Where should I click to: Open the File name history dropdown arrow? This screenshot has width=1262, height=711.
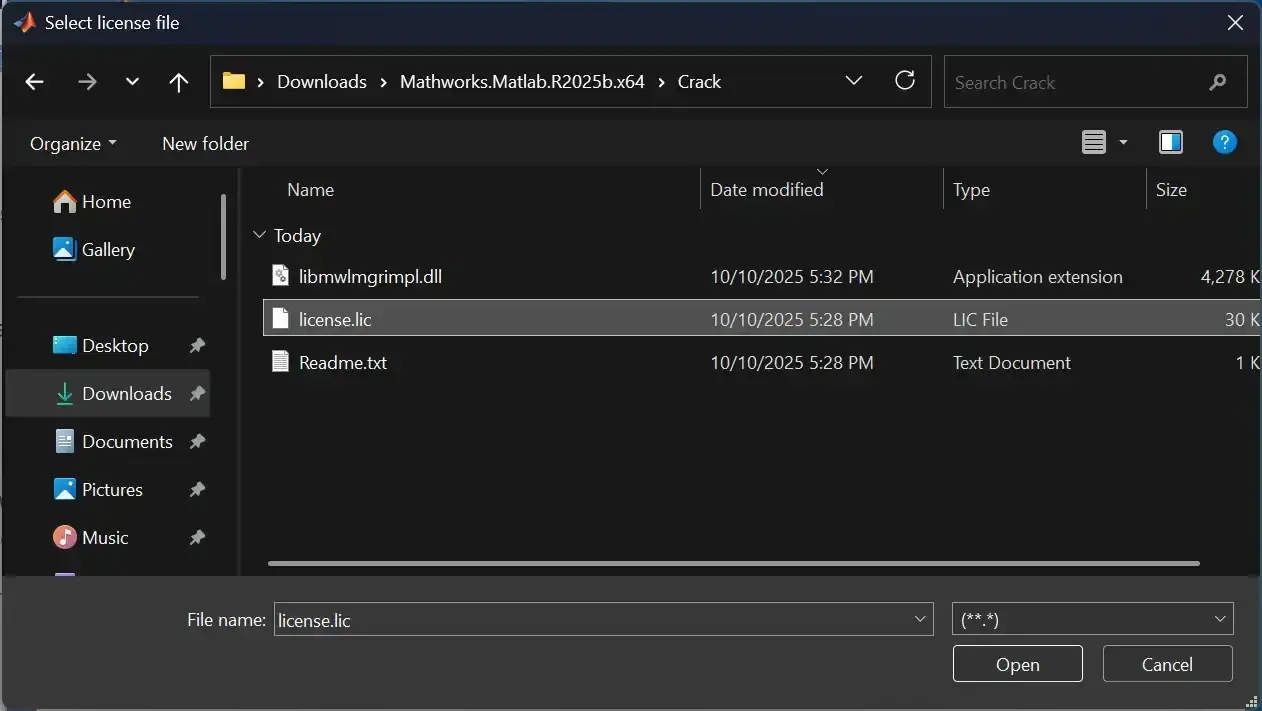pos(921,620)
